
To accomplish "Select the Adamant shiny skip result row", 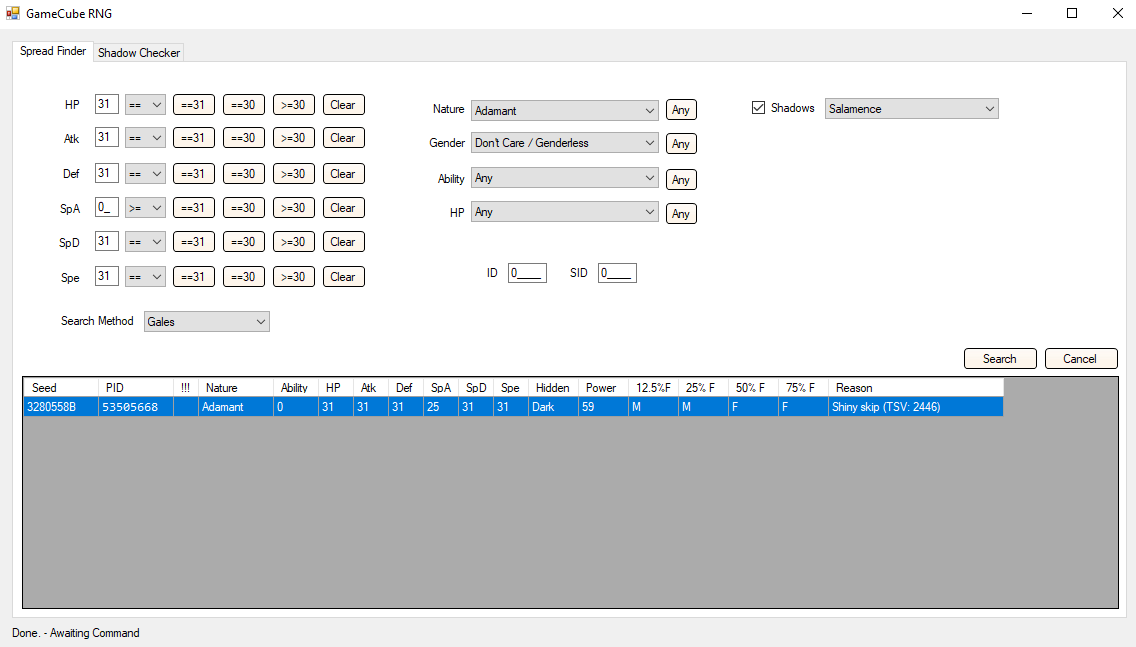I will [400, 407].
